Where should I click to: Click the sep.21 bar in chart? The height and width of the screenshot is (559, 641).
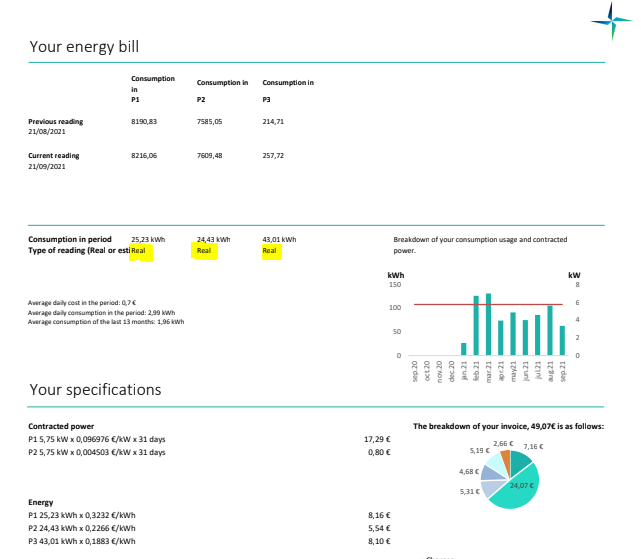click(x=562, y=341)
